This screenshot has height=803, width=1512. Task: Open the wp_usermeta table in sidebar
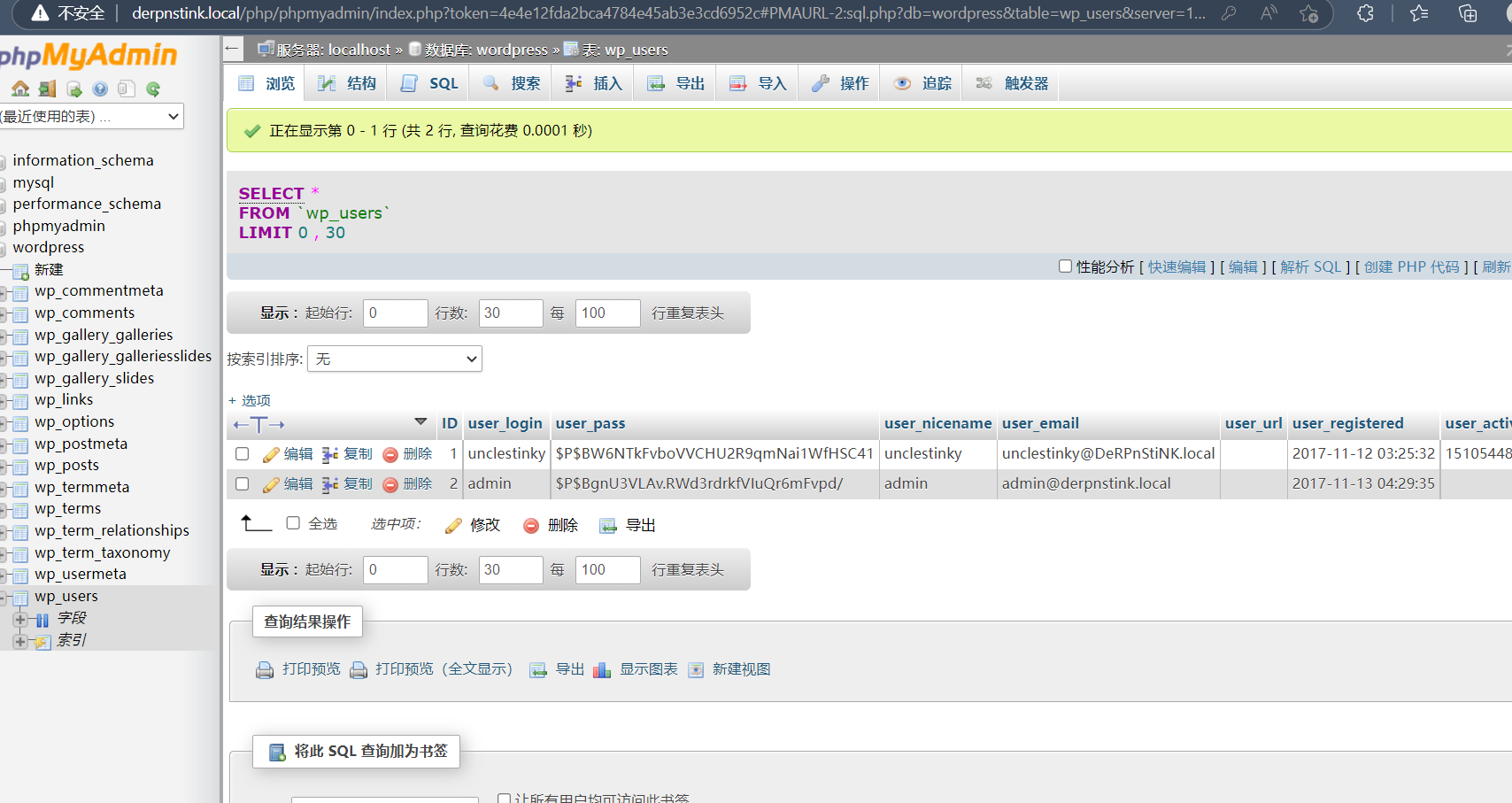81,575
